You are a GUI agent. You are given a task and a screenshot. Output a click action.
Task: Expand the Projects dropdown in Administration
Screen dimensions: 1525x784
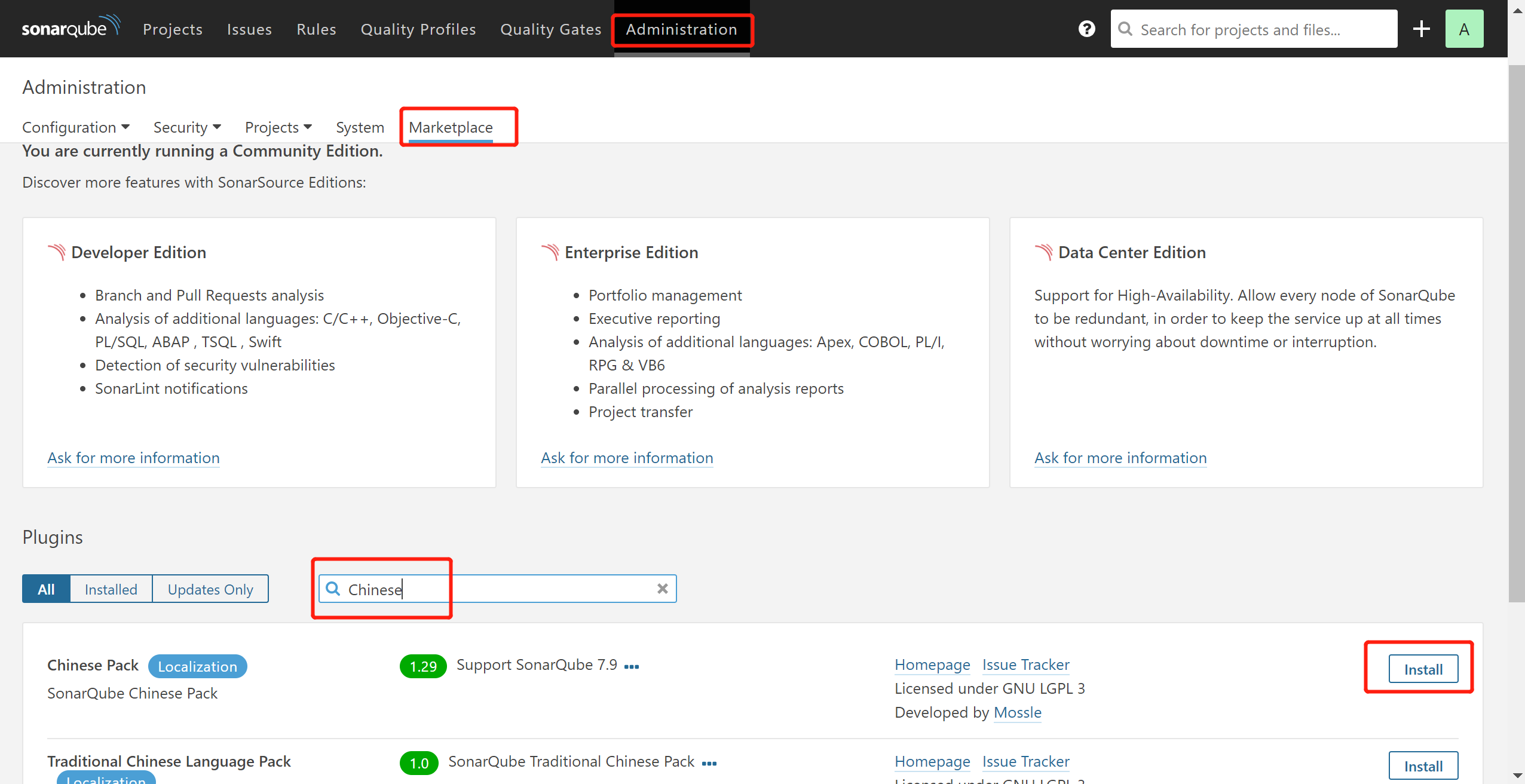click(x=278, y=127)
